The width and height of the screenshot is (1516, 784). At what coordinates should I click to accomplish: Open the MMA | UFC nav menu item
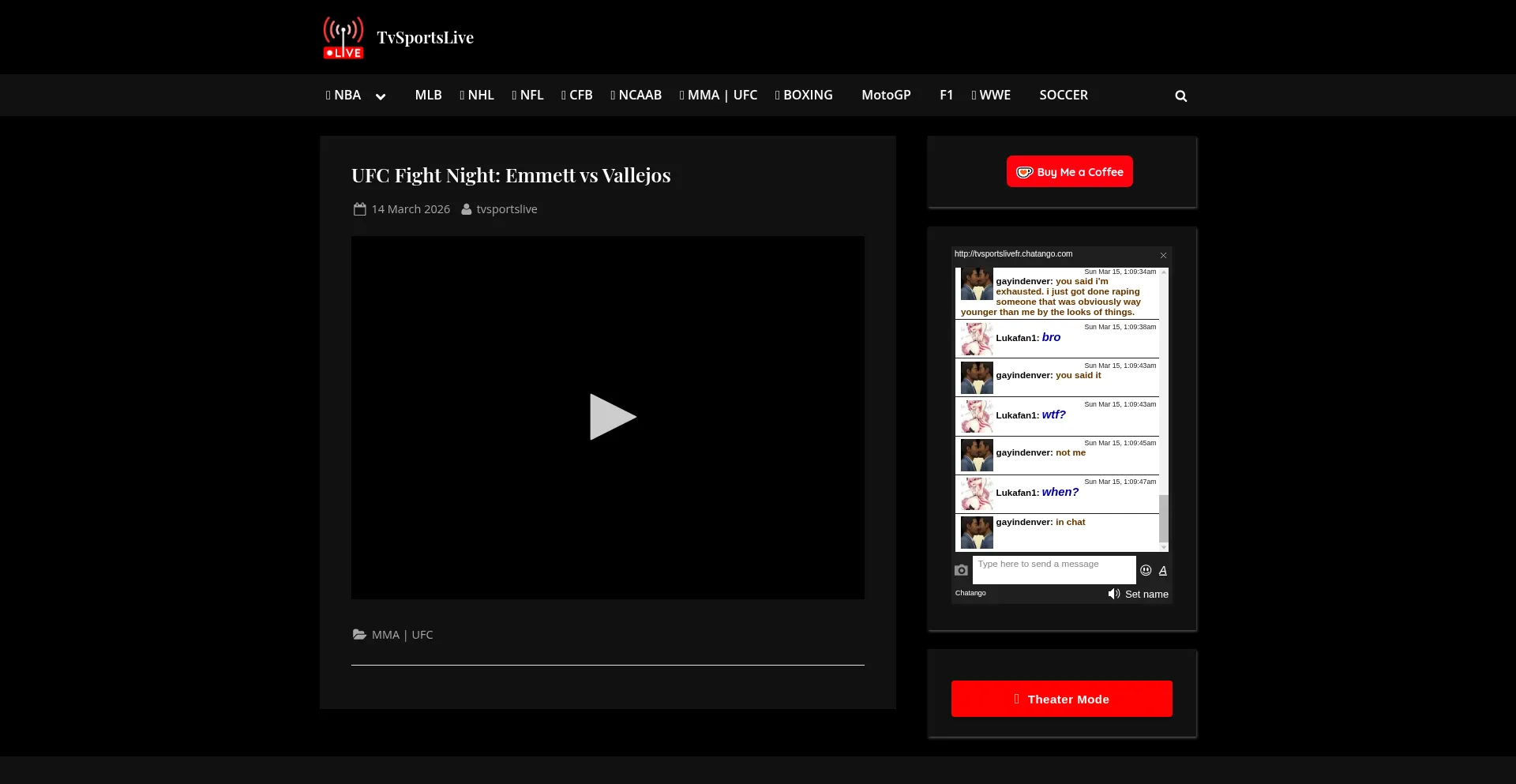click(x=719, y=95)
